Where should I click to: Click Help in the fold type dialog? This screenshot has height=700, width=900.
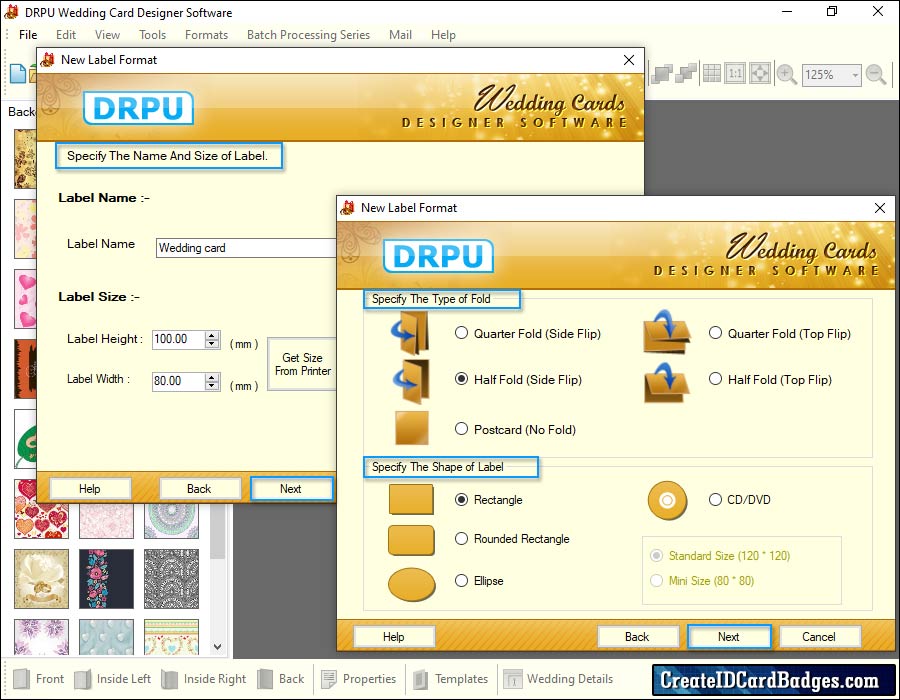pos(394,637)
